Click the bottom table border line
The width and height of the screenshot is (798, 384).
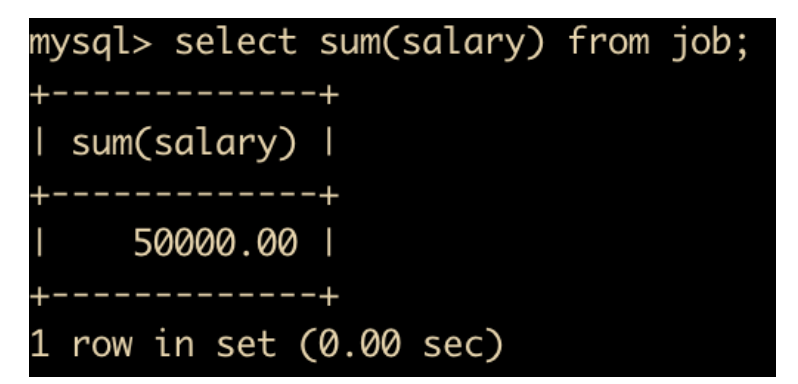[x=184, y=297]
